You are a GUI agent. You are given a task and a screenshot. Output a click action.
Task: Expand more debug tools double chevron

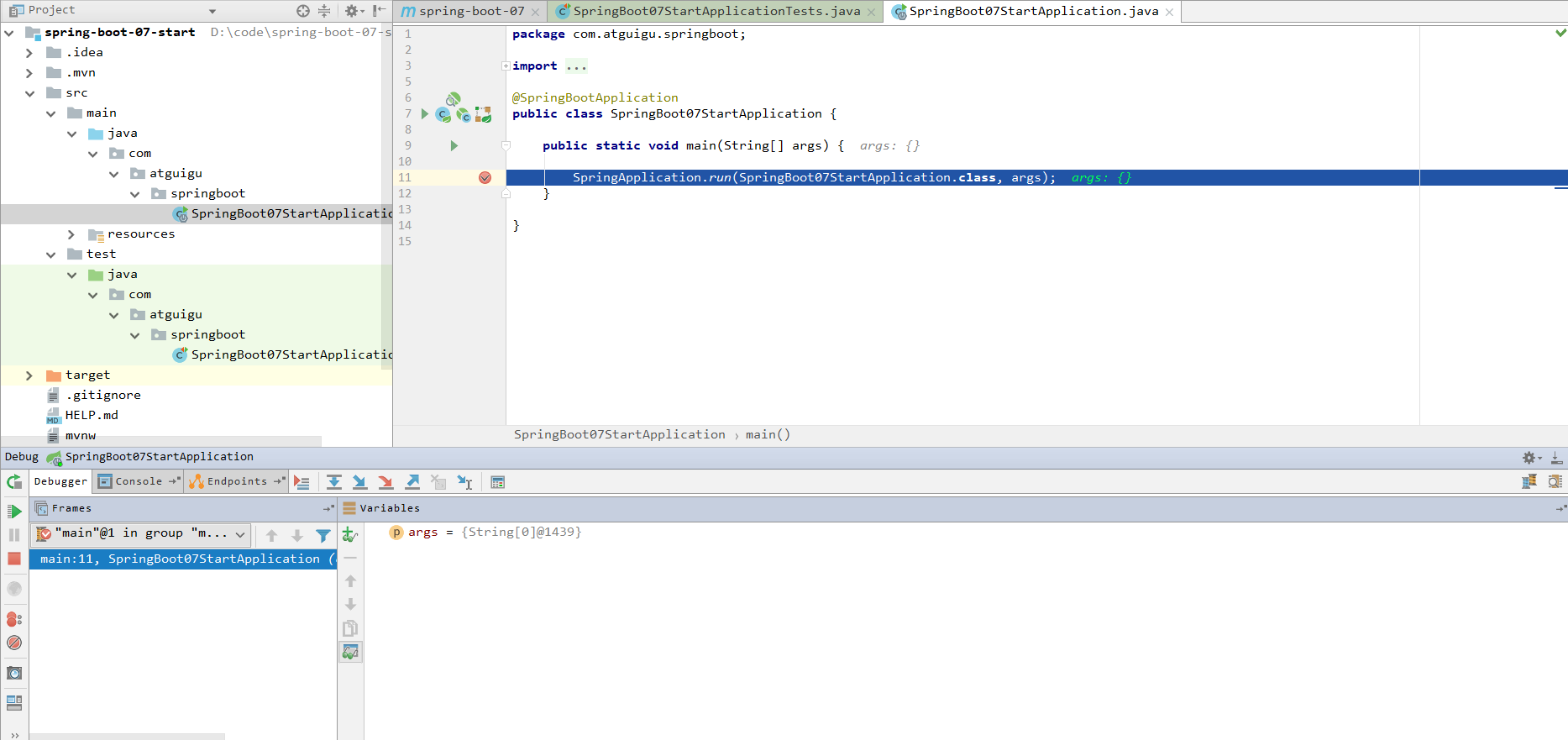(x=14, y=735)
